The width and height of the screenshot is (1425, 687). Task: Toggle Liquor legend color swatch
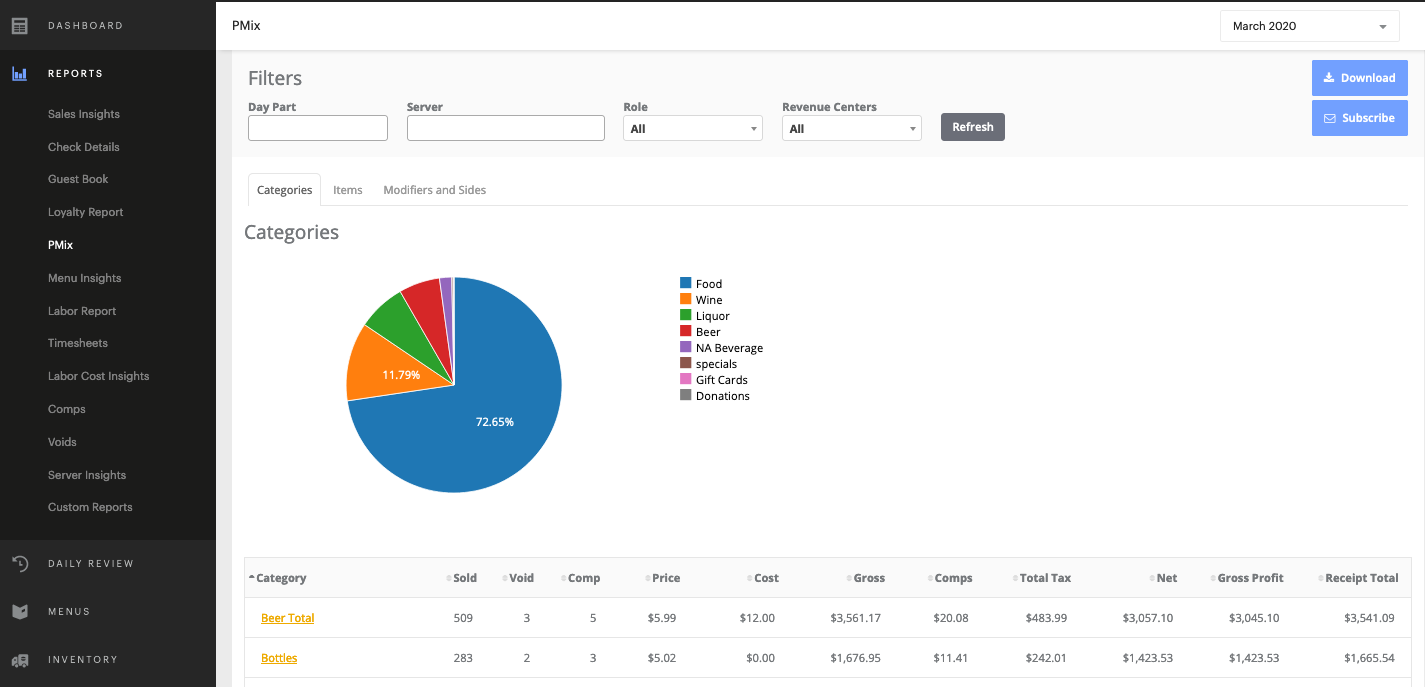click(685, 315)
